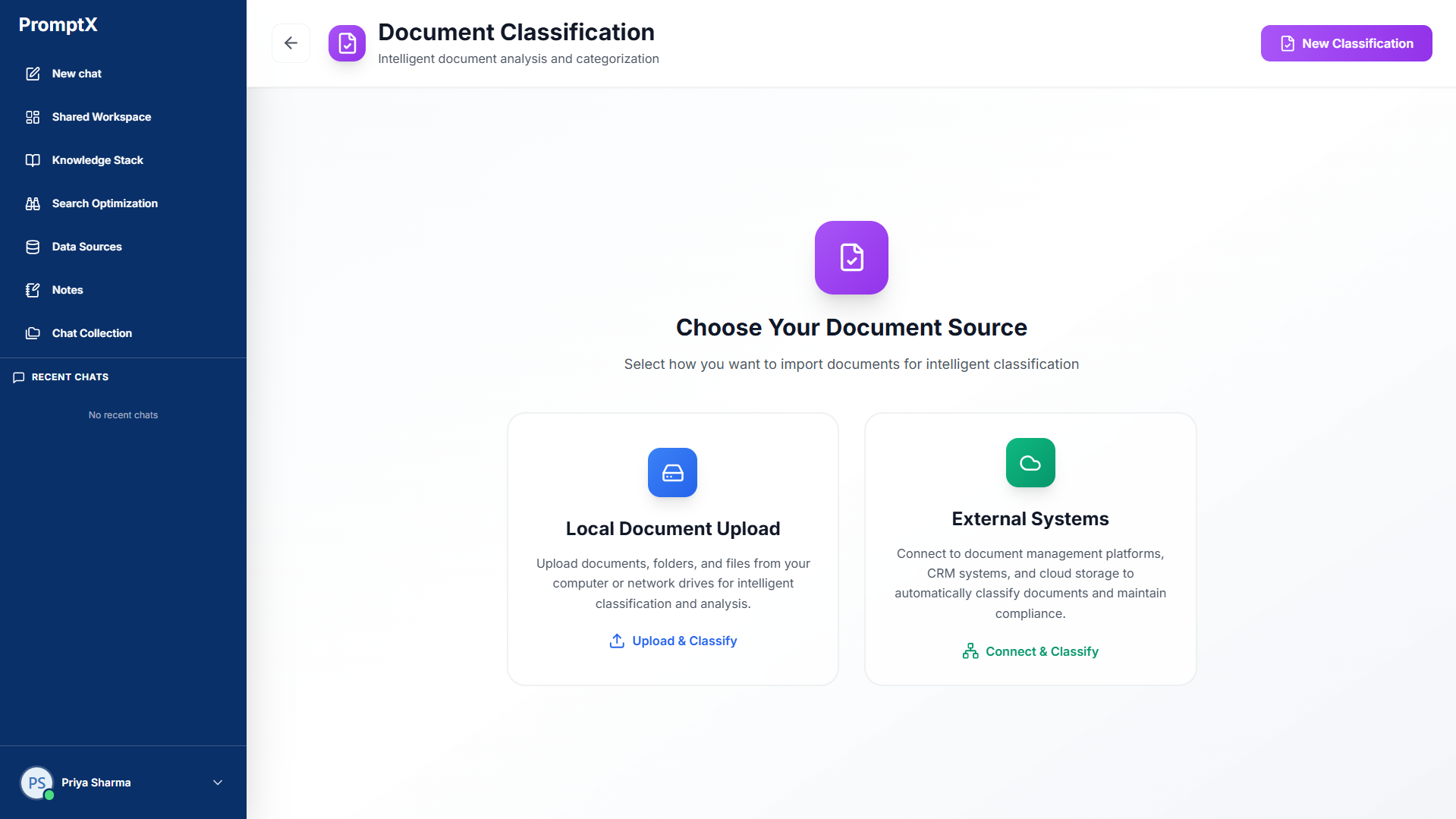The width and height of the screenshot is (1456, 819).
Task: Click the Knowledge Stack book icon
Action: point(33,160)
